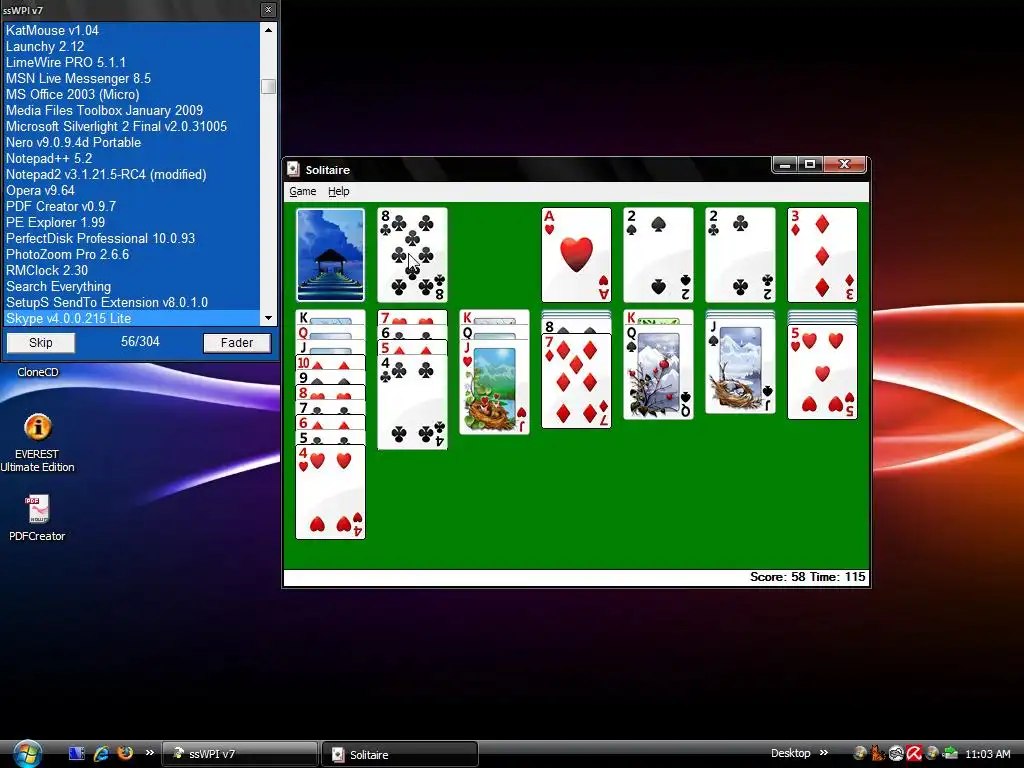Click the King in third column

[x=494, y=318]
